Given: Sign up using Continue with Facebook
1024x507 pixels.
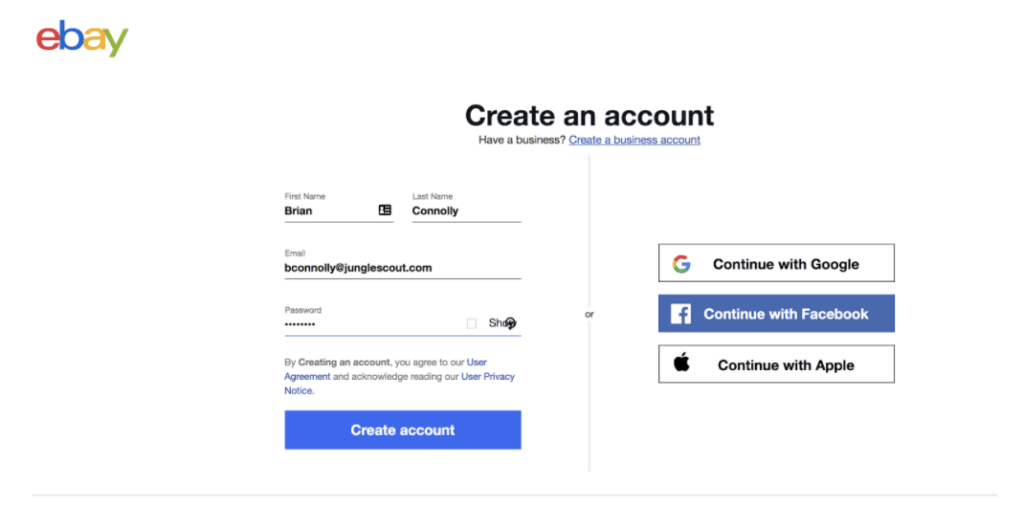Looking at the screenshot, I should [x=776, y=314].
